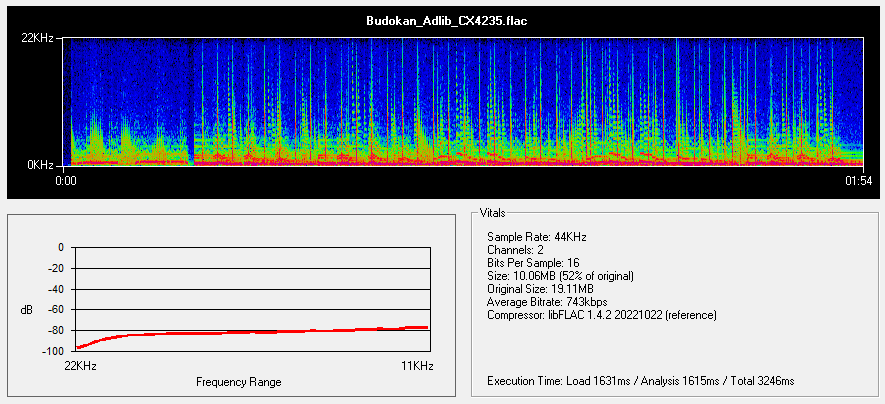The image size is (885, 404).
Task: Click the 0KHz label beside the spectrogram
Action: point(40,164)
